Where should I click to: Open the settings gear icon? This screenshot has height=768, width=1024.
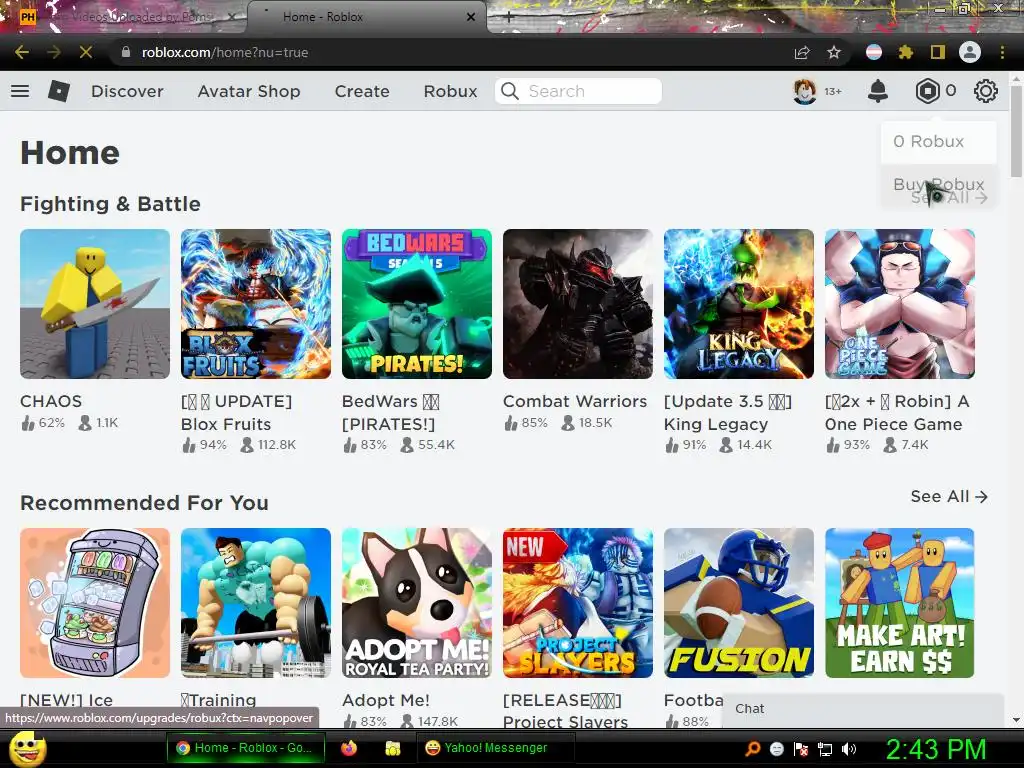(x=985, y=91)
